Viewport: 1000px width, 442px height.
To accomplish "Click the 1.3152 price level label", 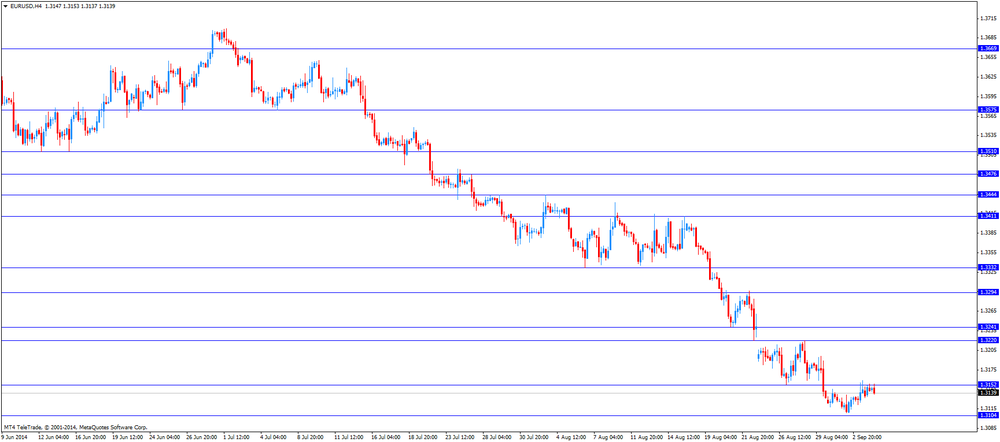I will click(987, 385).
